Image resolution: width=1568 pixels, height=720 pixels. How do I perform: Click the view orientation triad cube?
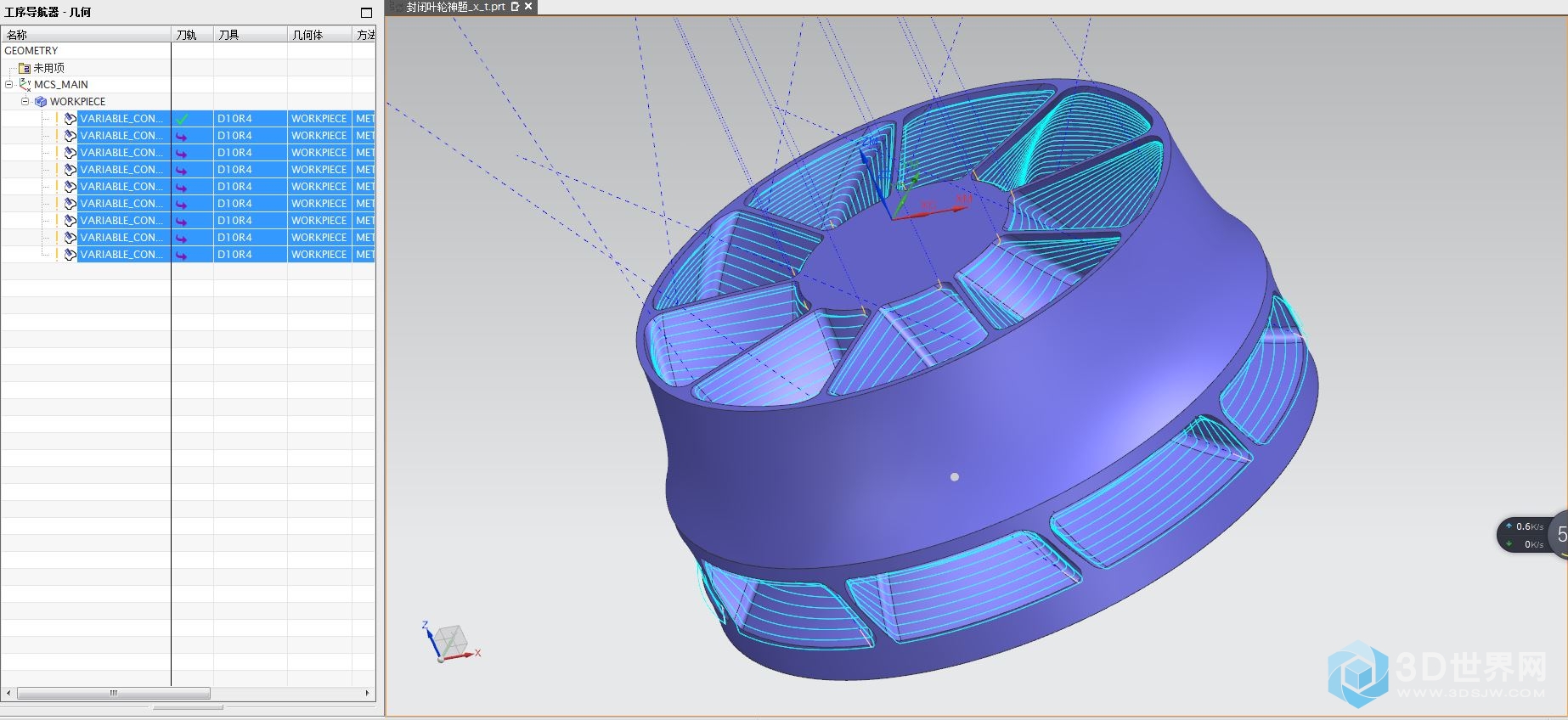[x=451, y=643]
